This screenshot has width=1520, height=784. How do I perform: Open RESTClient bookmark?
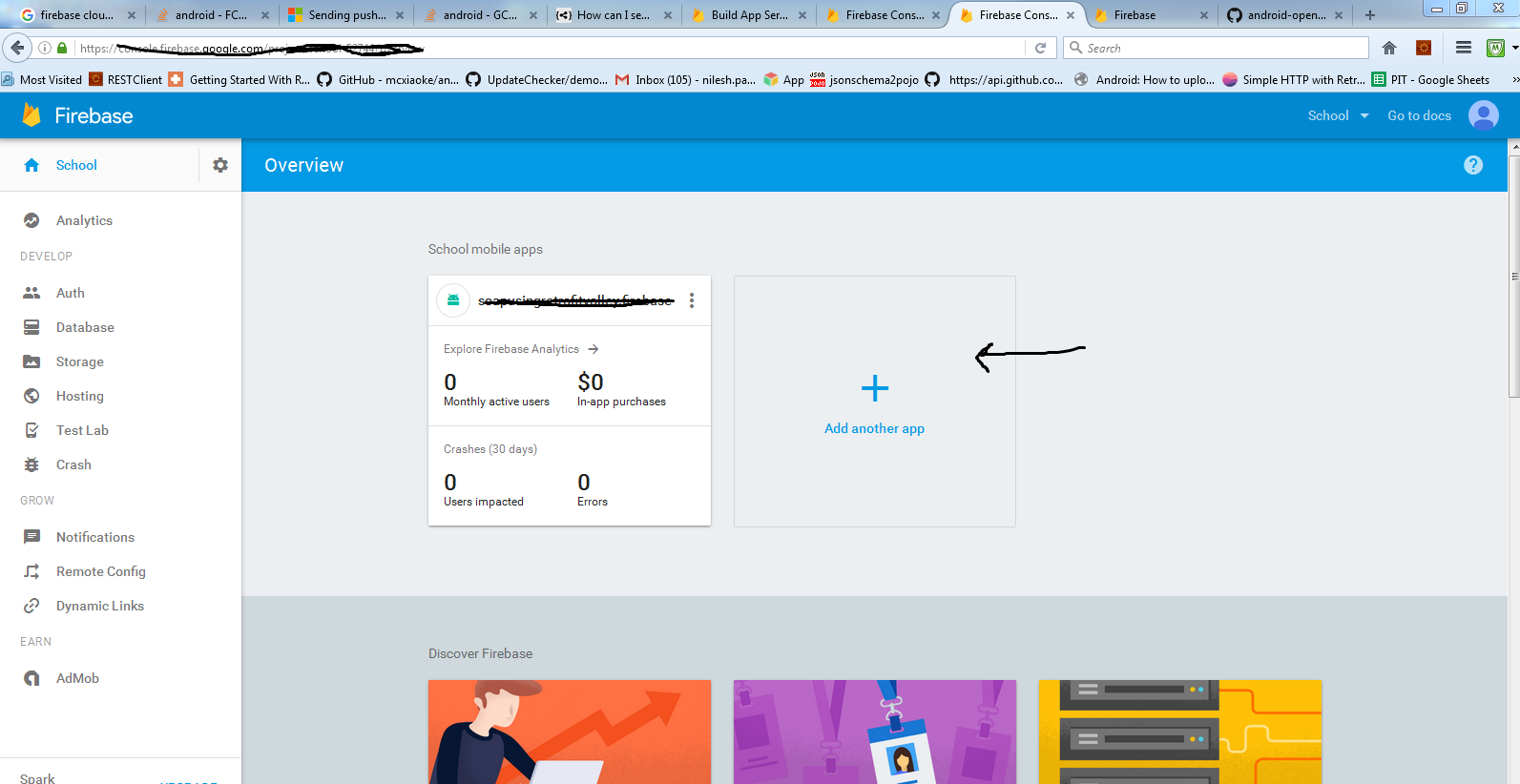(126, 80)
